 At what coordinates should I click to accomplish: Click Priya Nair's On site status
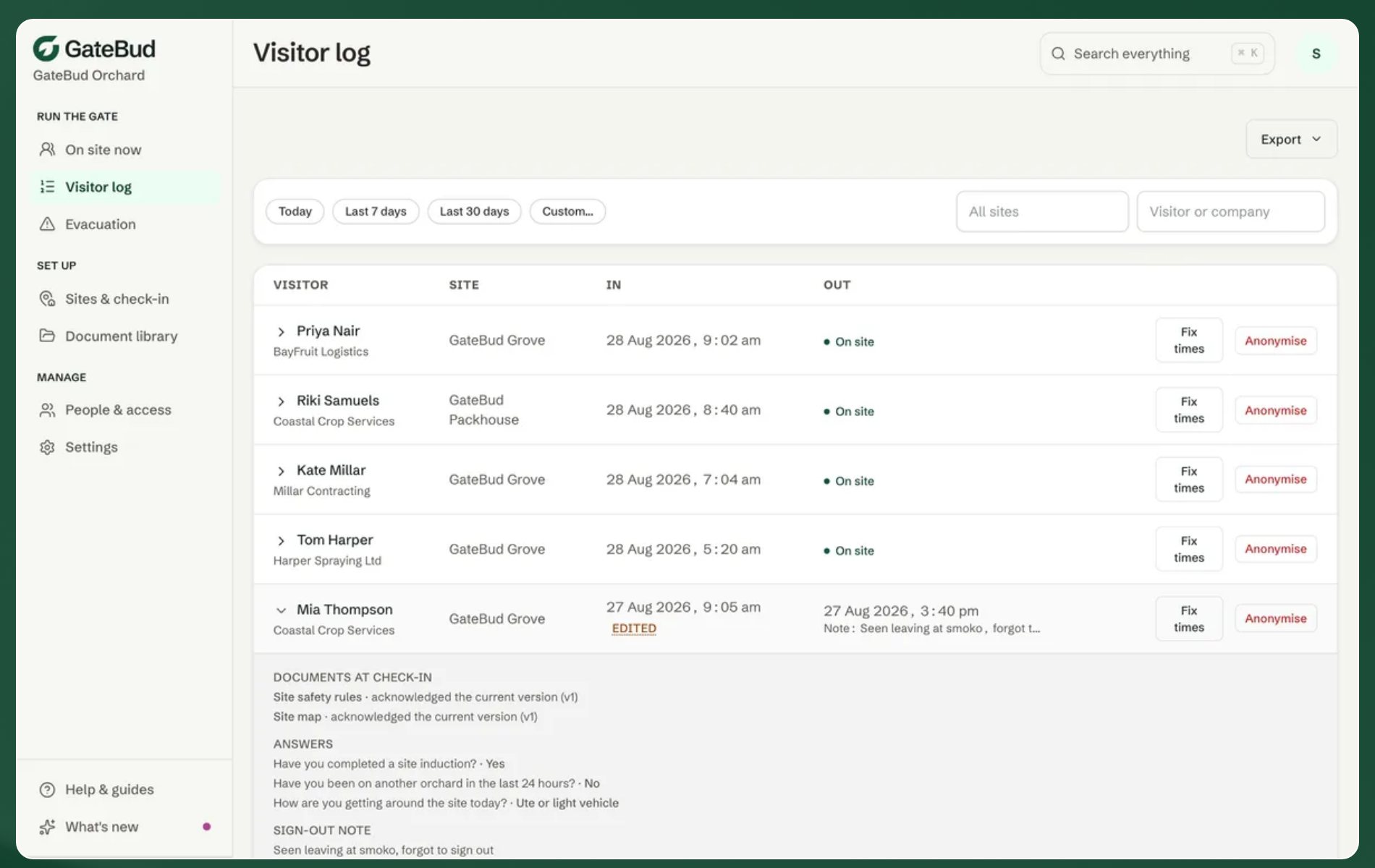848,341
